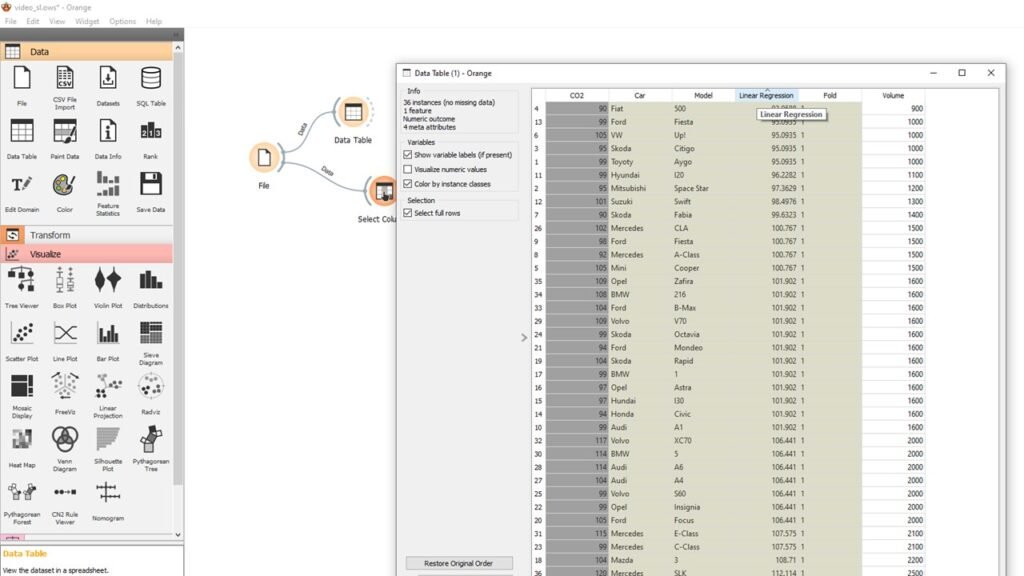Sort by Linear Regression column header
Screen dimensions: 1024x576
click(x=766, y=95)
